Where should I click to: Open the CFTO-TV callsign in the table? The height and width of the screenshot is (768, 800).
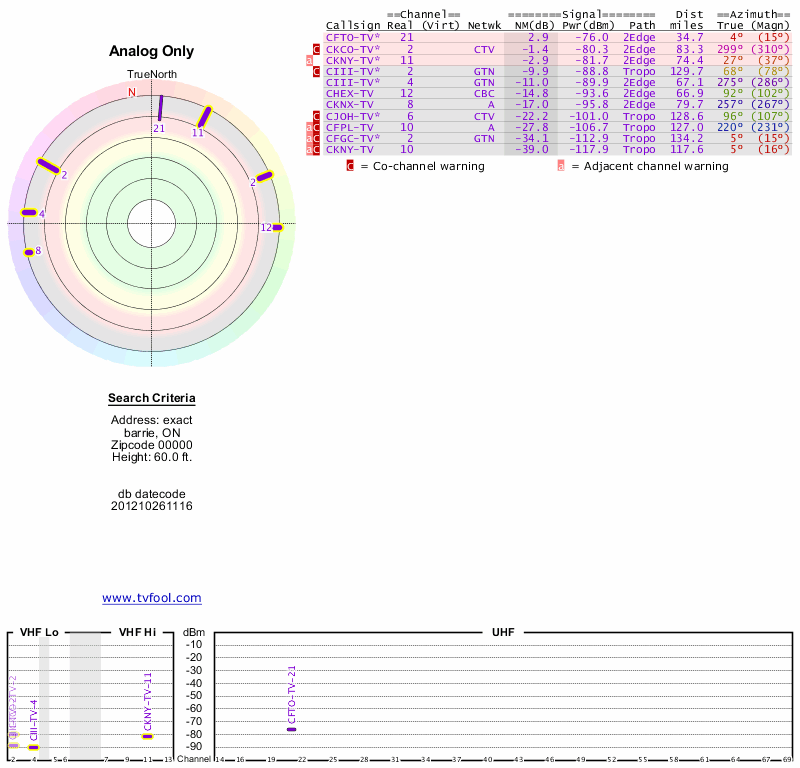pyautogui.click(x=352, y=37)
